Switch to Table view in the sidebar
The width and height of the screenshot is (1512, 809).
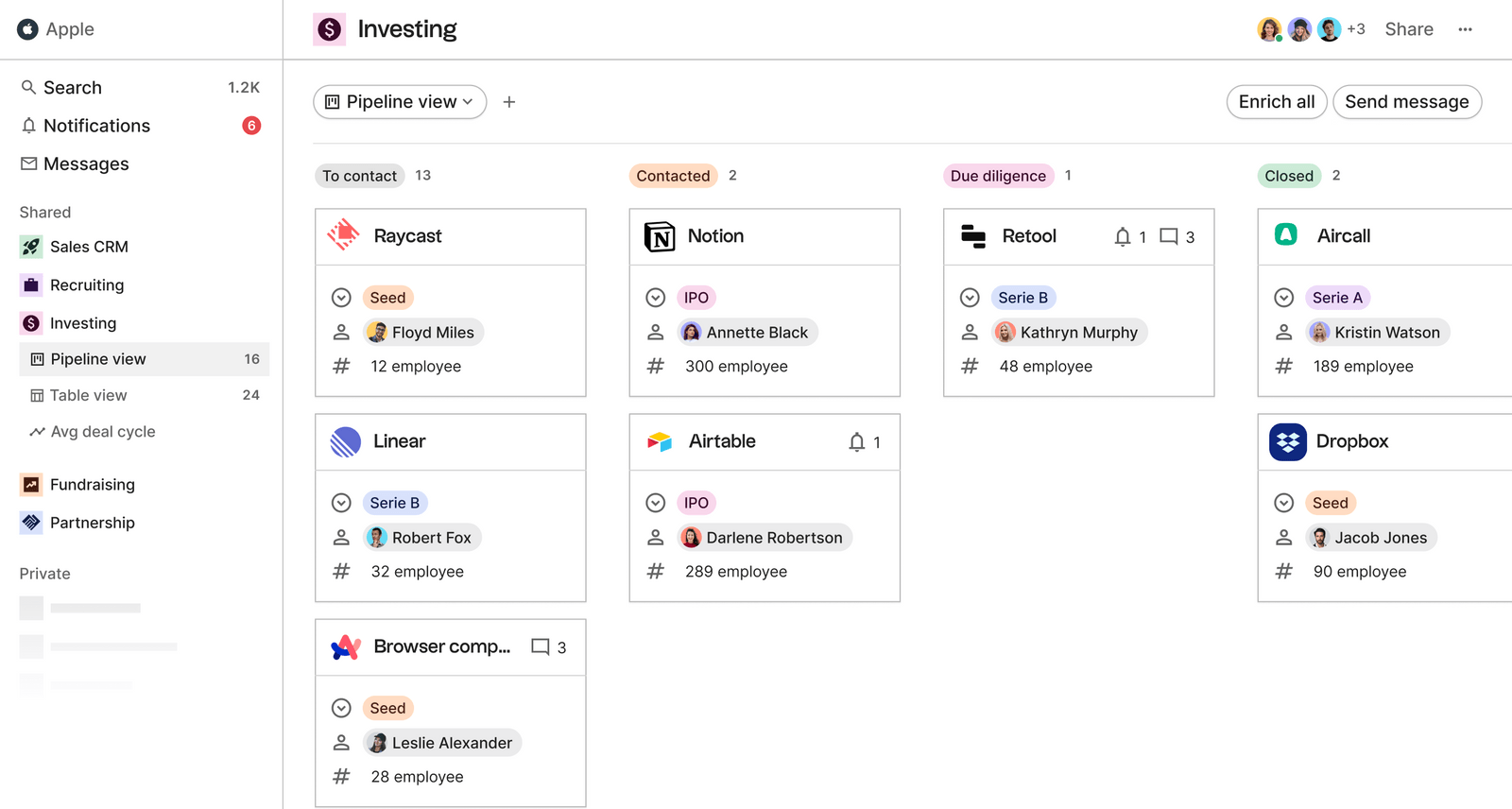(88, 394)
